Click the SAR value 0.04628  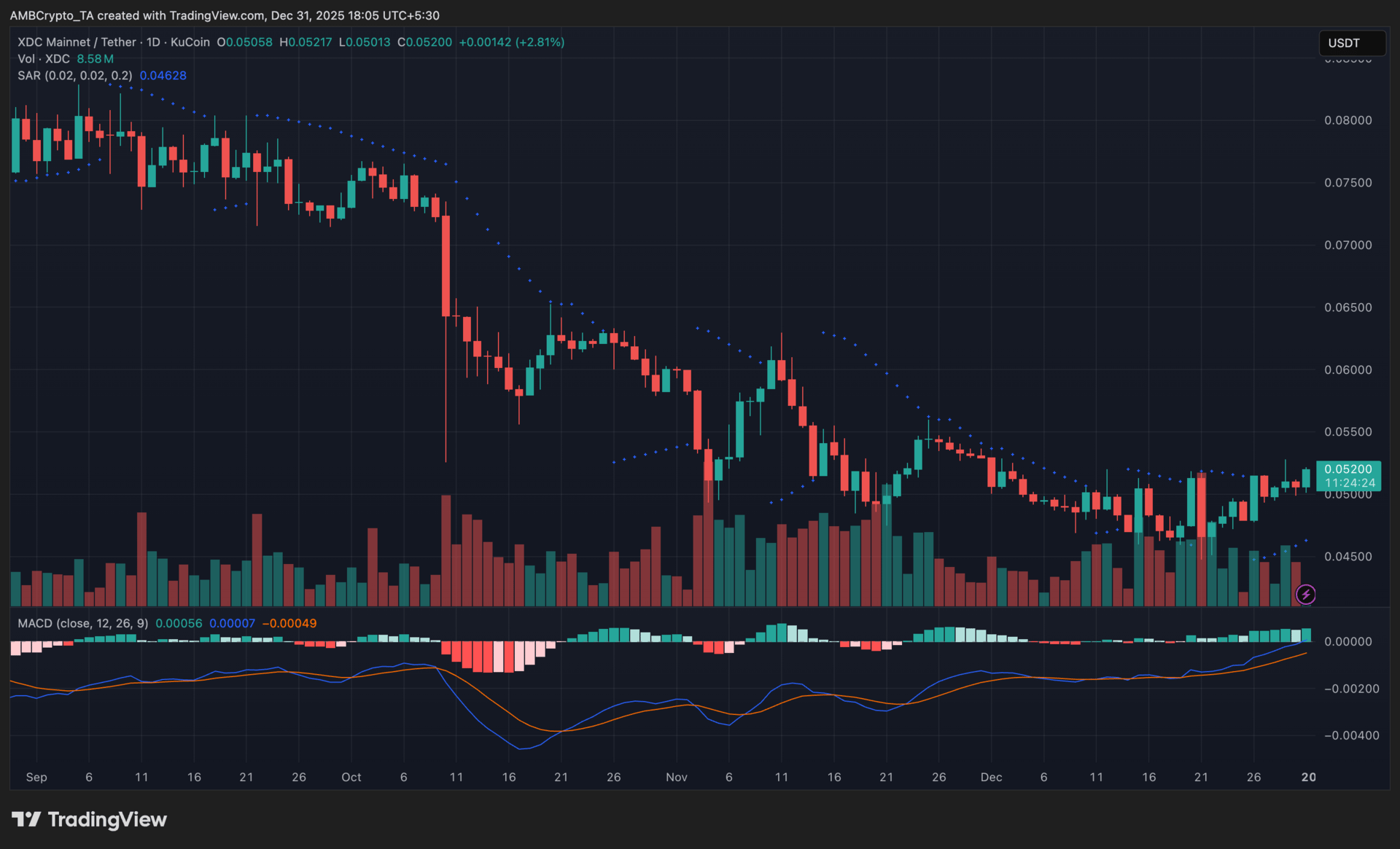(x=163, y=76)
